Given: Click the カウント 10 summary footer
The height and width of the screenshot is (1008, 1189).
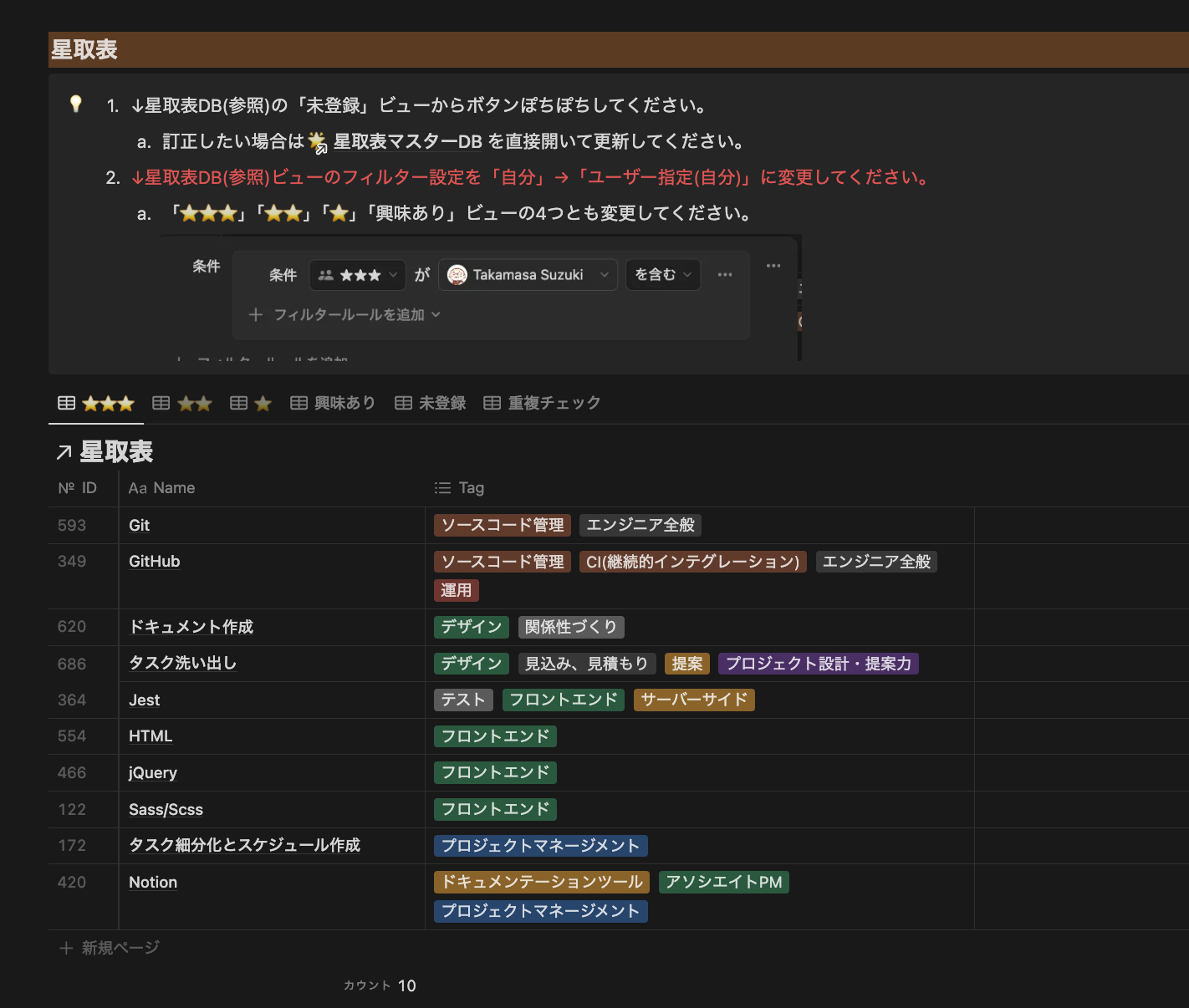Looking at the screenshot, I should 380,985.
